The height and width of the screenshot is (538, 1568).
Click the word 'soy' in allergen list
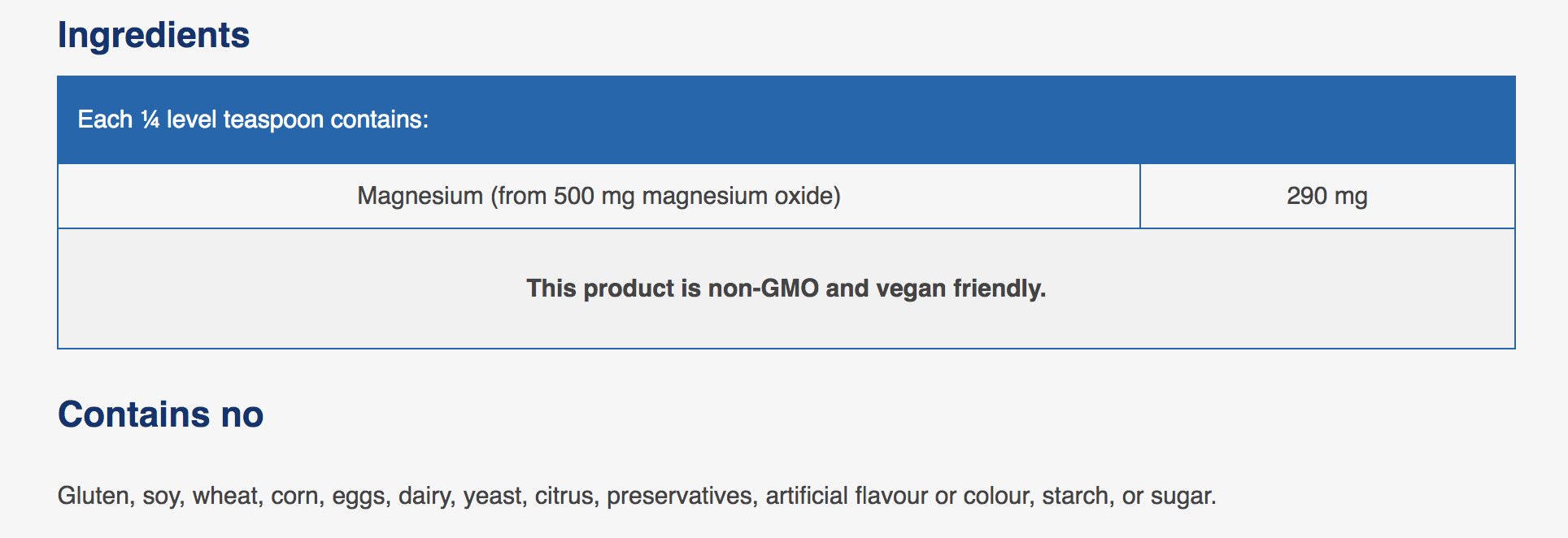(161, 496)
